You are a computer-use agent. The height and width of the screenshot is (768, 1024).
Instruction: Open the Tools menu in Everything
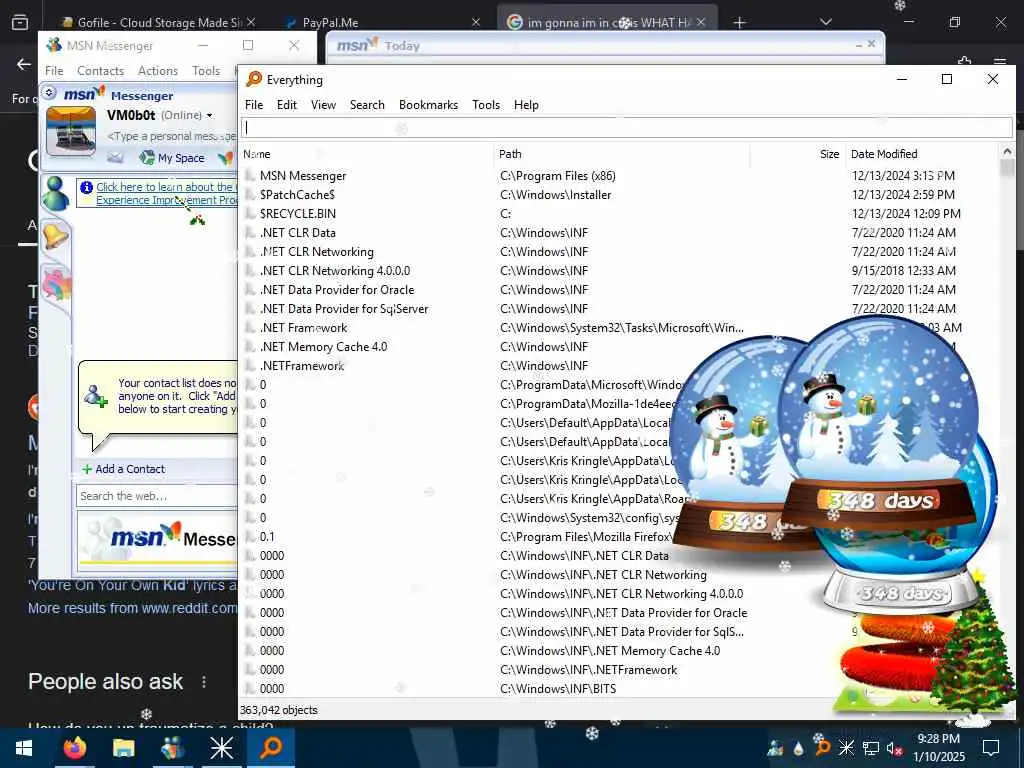point(486,104)
